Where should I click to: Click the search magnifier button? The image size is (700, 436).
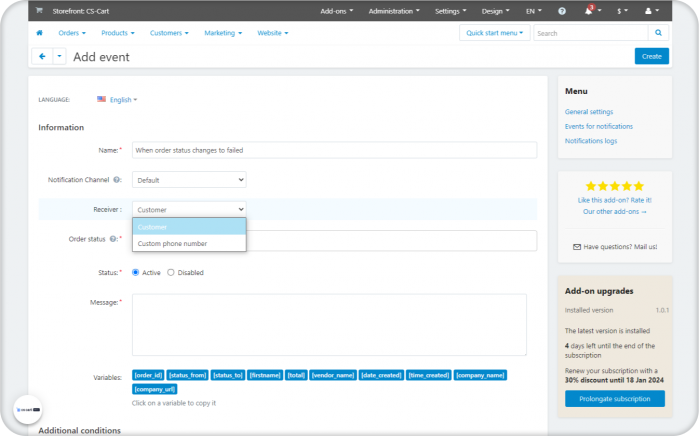pos(658,33)
